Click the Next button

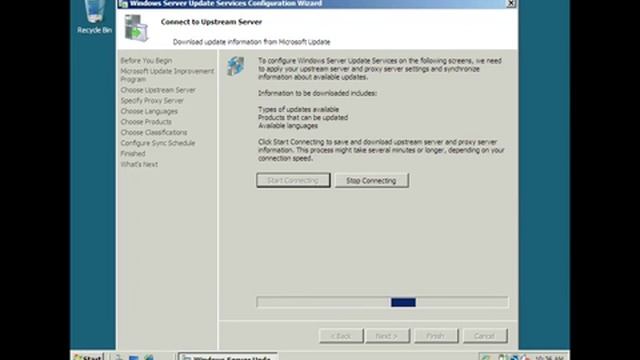click(387, 336)
